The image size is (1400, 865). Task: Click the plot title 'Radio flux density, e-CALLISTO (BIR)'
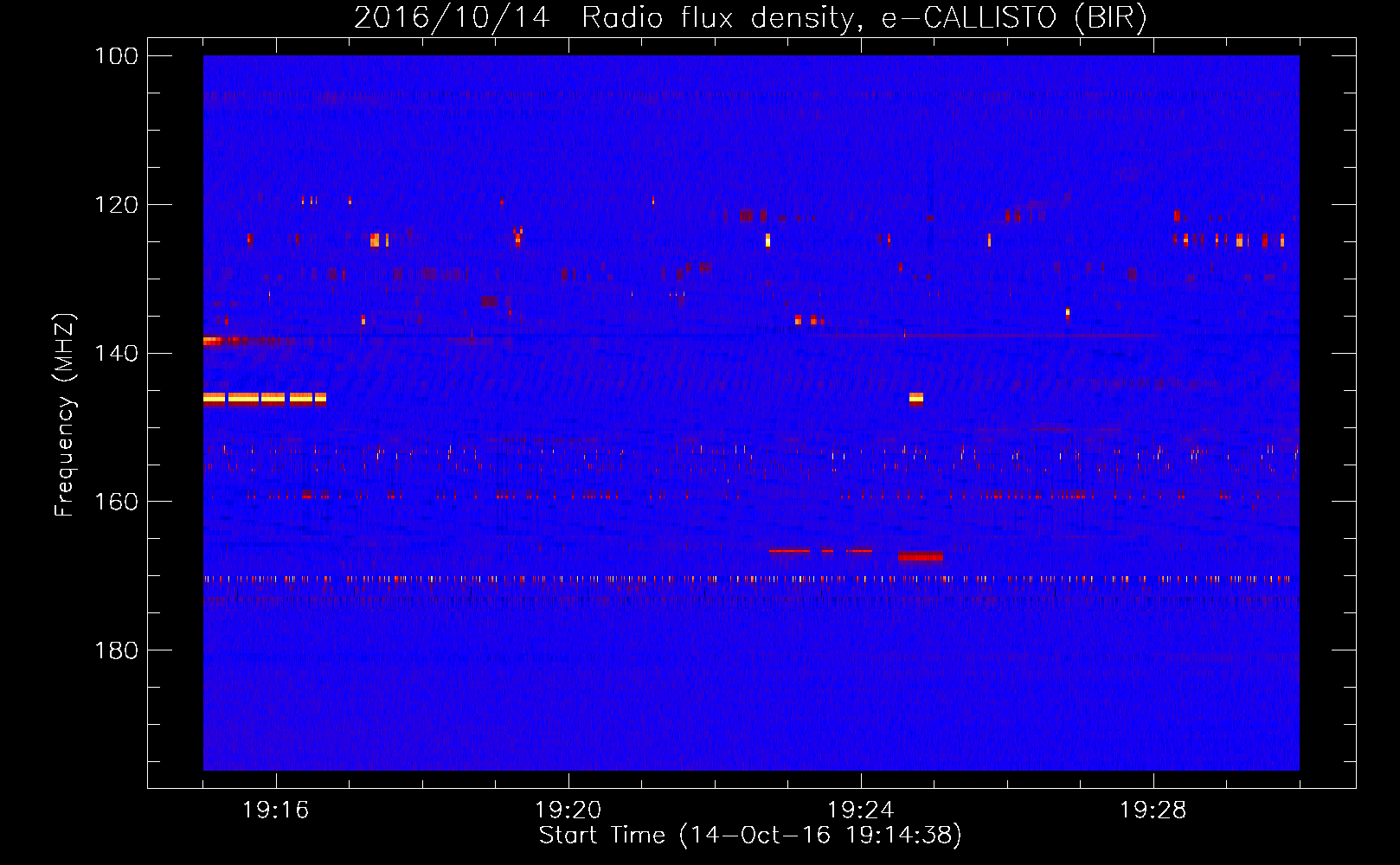(x=864, y=17)
